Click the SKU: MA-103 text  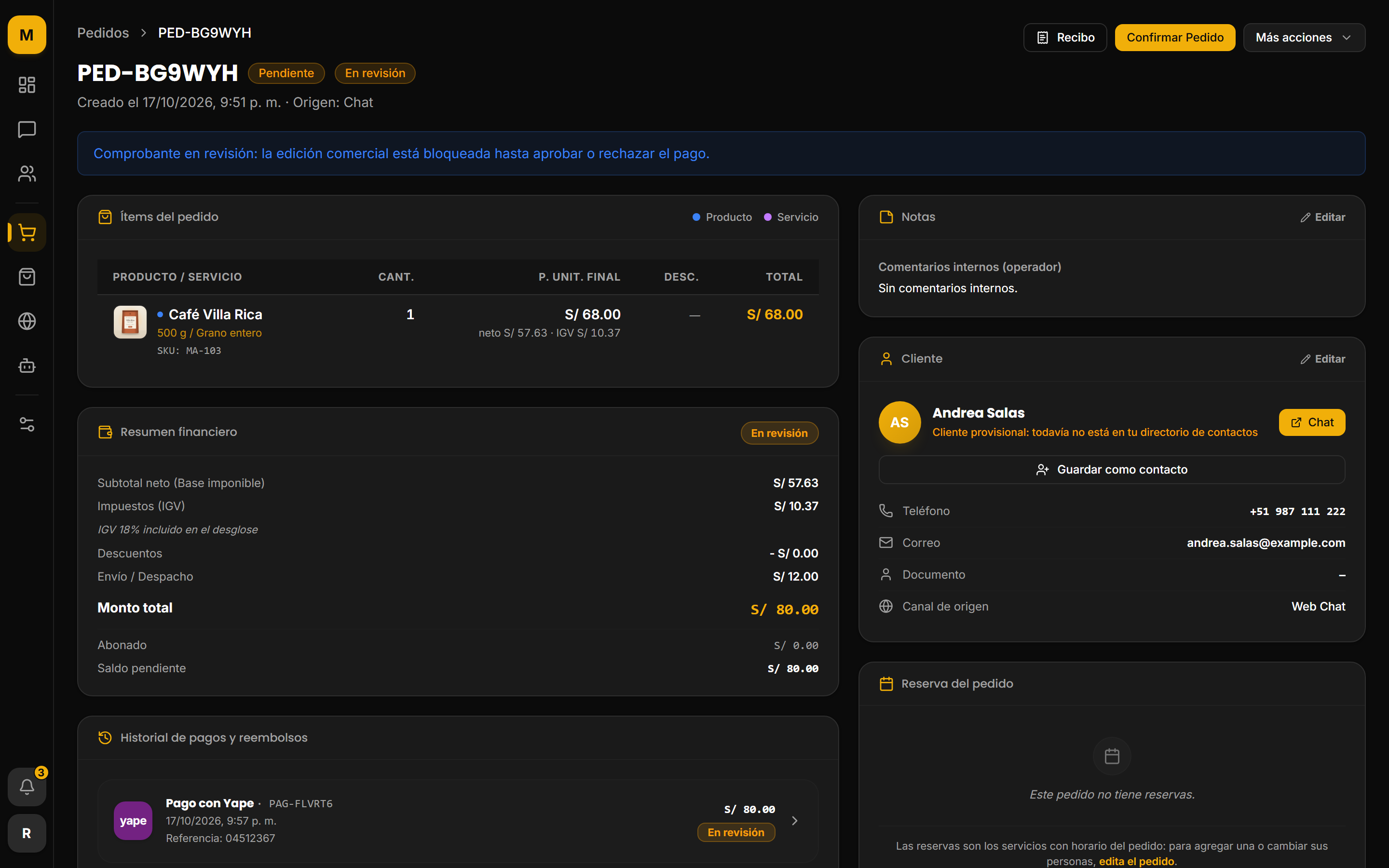[x=189, y=350]
